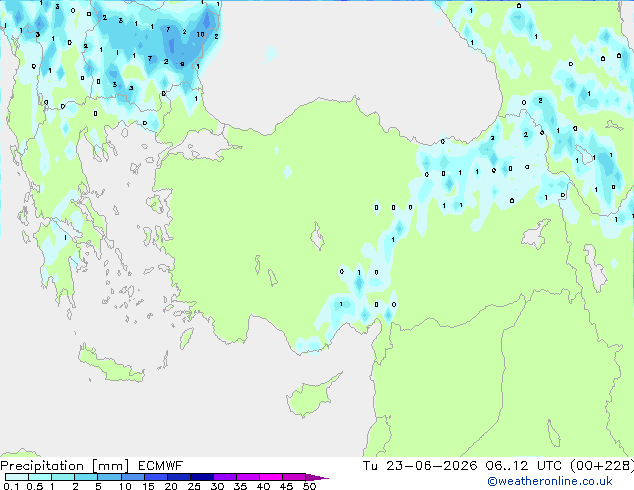Select the legend swatch between 0.5 and 1

click(40, 477)
